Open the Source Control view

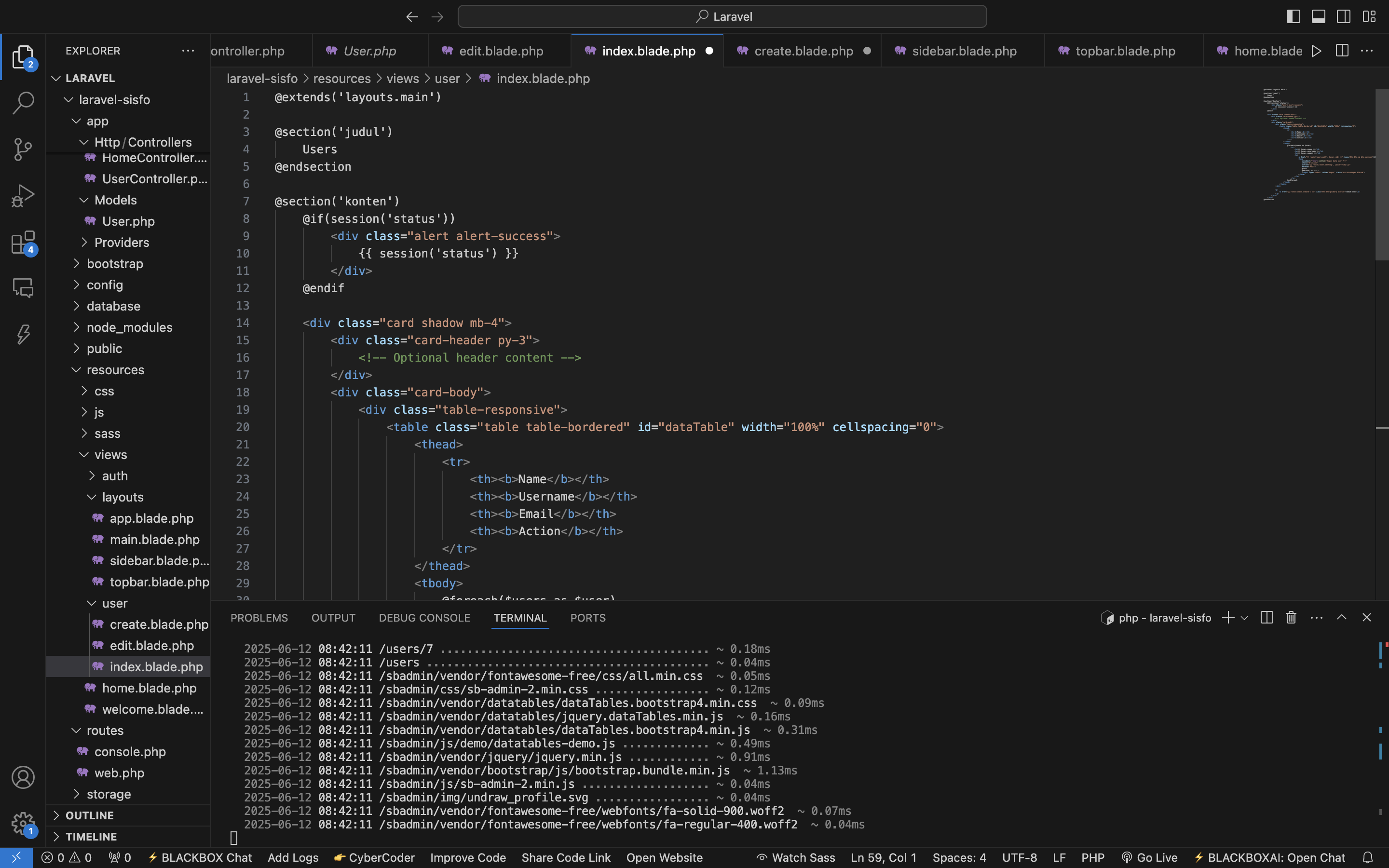(x=23, y=149)
